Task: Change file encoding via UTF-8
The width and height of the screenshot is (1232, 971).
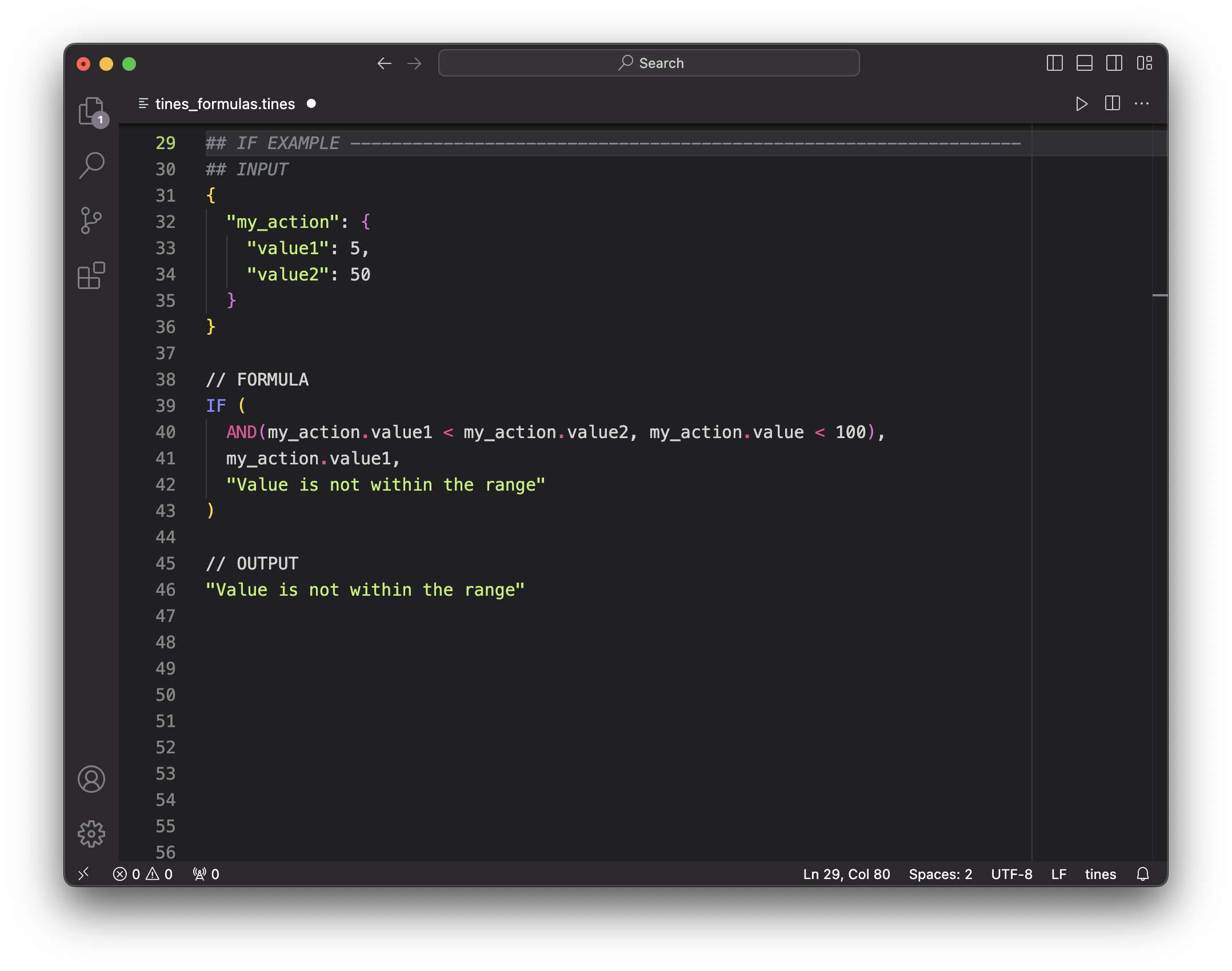Action: [x=1011, y=874]
